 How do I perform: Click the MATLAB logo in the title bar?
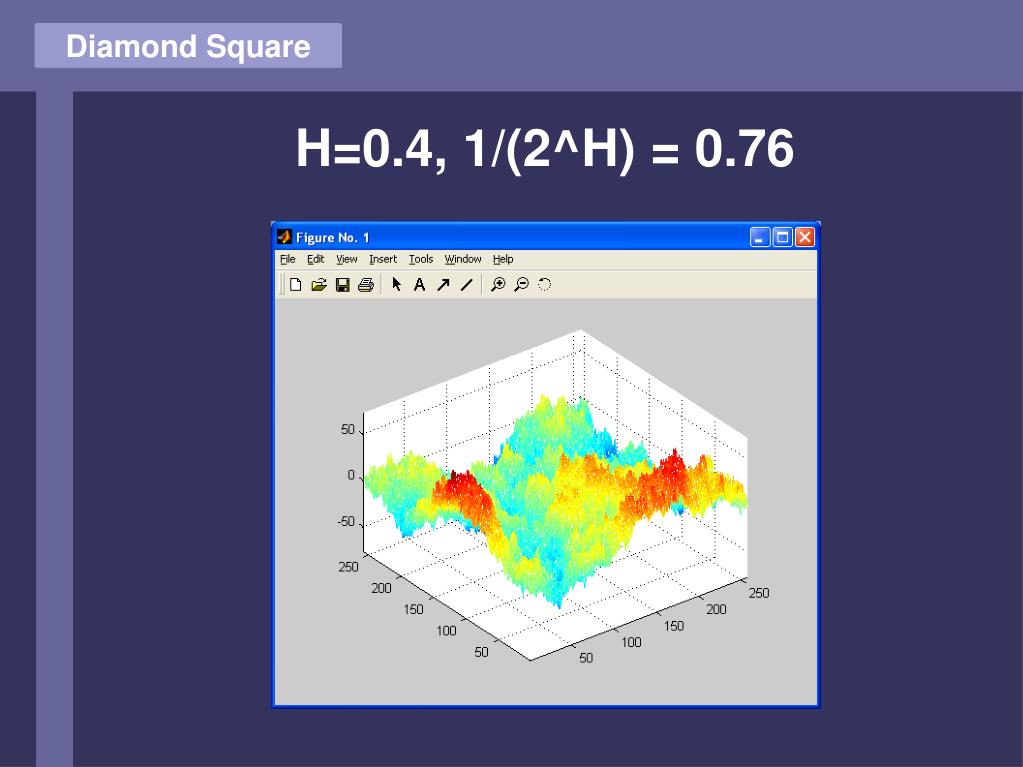(x=284, y=237)
